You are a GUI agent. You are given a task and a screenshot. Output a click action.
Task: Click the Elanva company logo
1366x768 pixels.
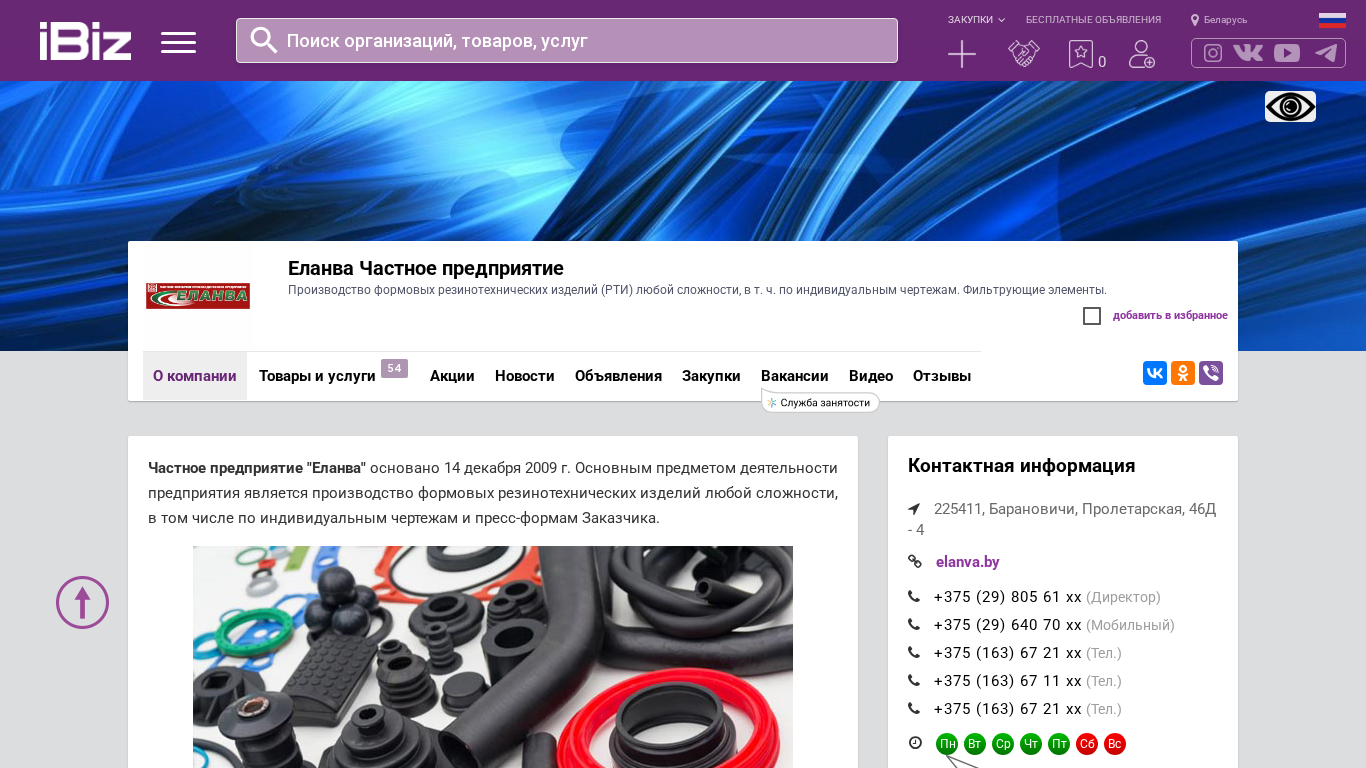coord(198,296)
